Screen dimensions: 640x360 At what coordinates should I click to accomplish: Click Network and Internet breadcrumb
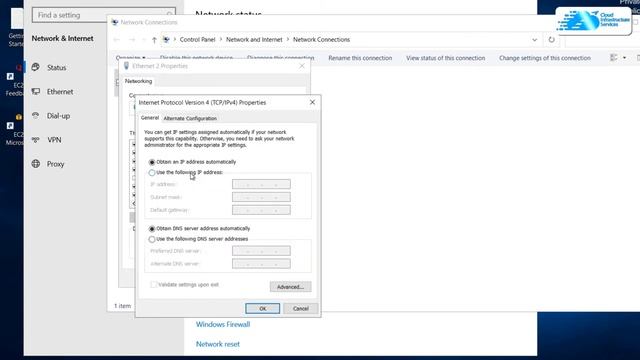point(254,40)
